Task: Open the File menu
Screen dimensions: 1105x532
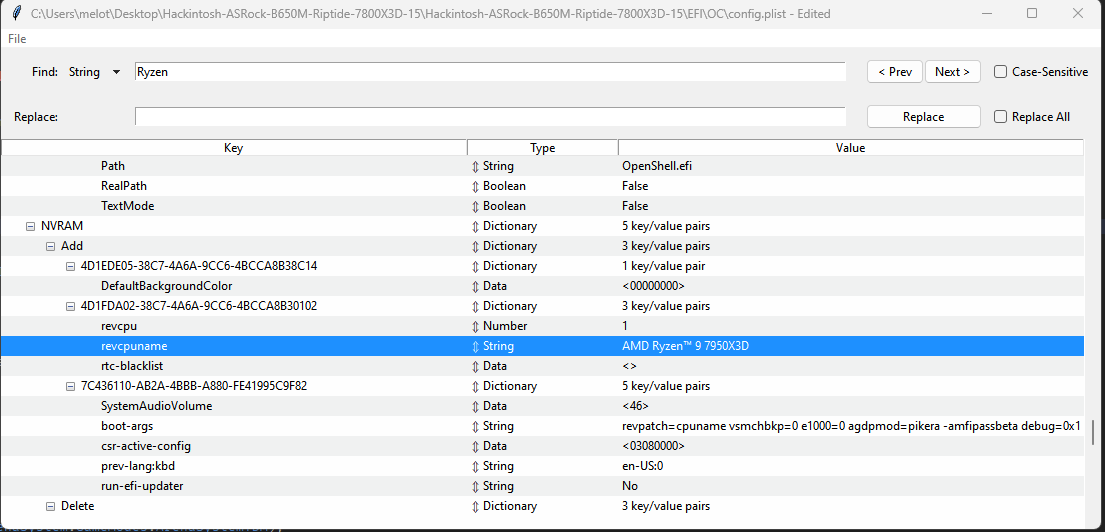Action: click(17, 39)
